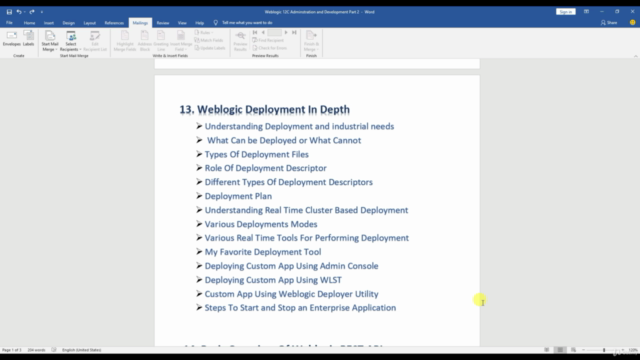The height and width of the screenshot is (360, 640).
Task: Switch to Print Layout view
Action: point(560,350)
